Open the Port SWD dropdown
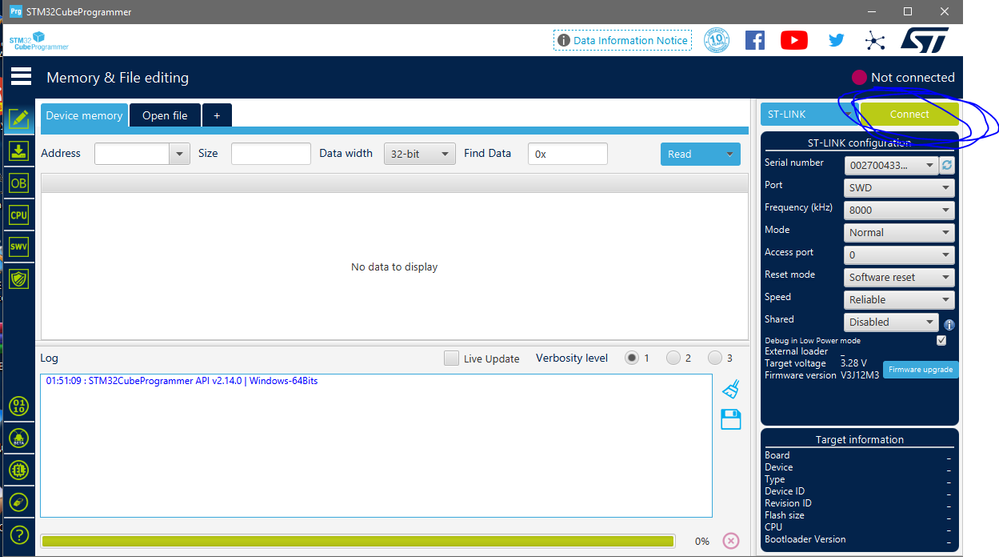This screenshot has height=557, width=999. pyautogui.click(x=899, y=187)
